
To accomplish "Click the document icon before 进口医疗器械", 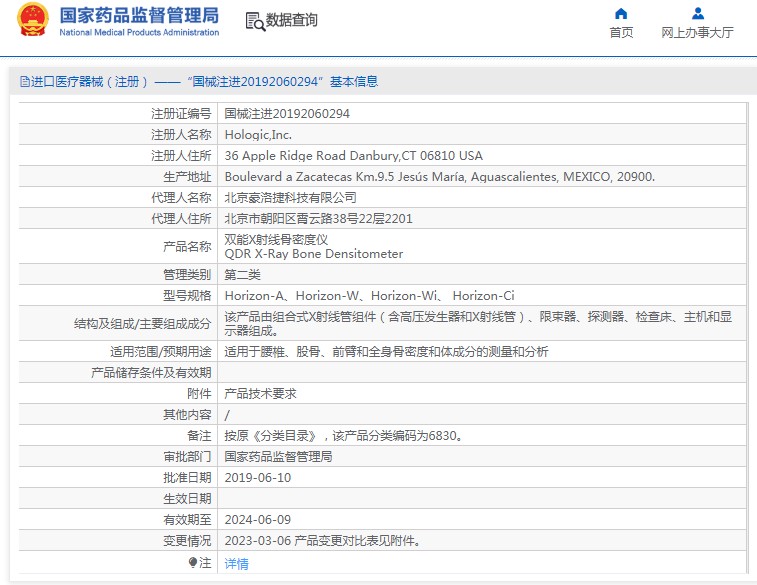I will click(25, 81).
